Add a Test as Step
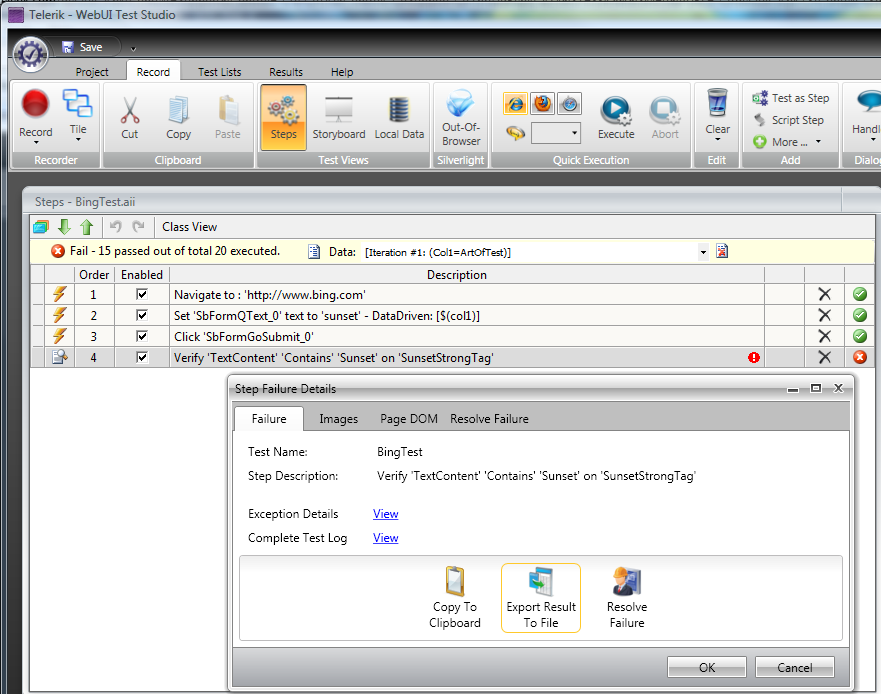 click(791, 98)
